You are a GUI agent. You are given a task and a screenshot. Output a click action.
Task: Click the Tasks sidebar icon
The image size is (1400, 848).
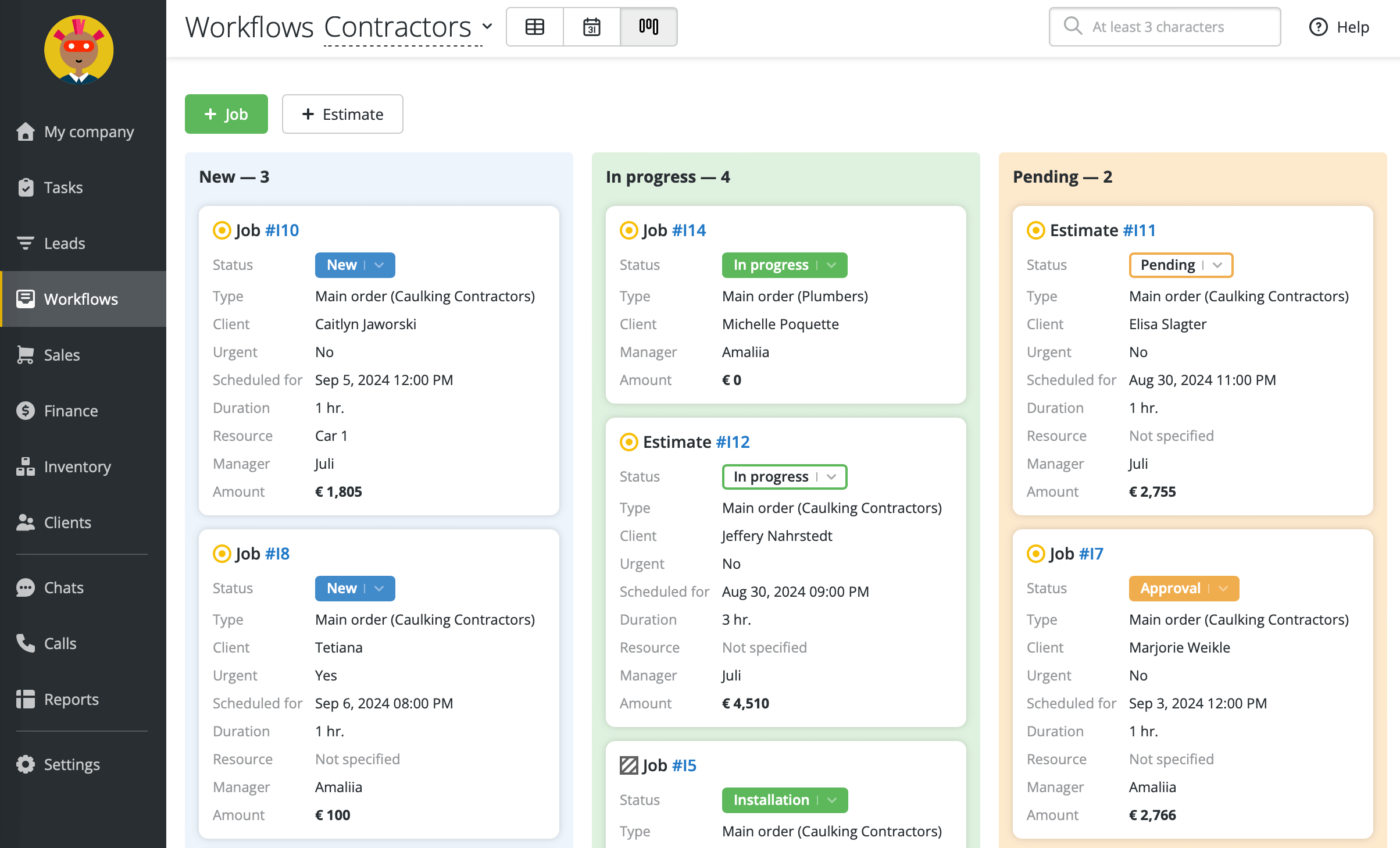pyautogui.click(x=27, y=187)
